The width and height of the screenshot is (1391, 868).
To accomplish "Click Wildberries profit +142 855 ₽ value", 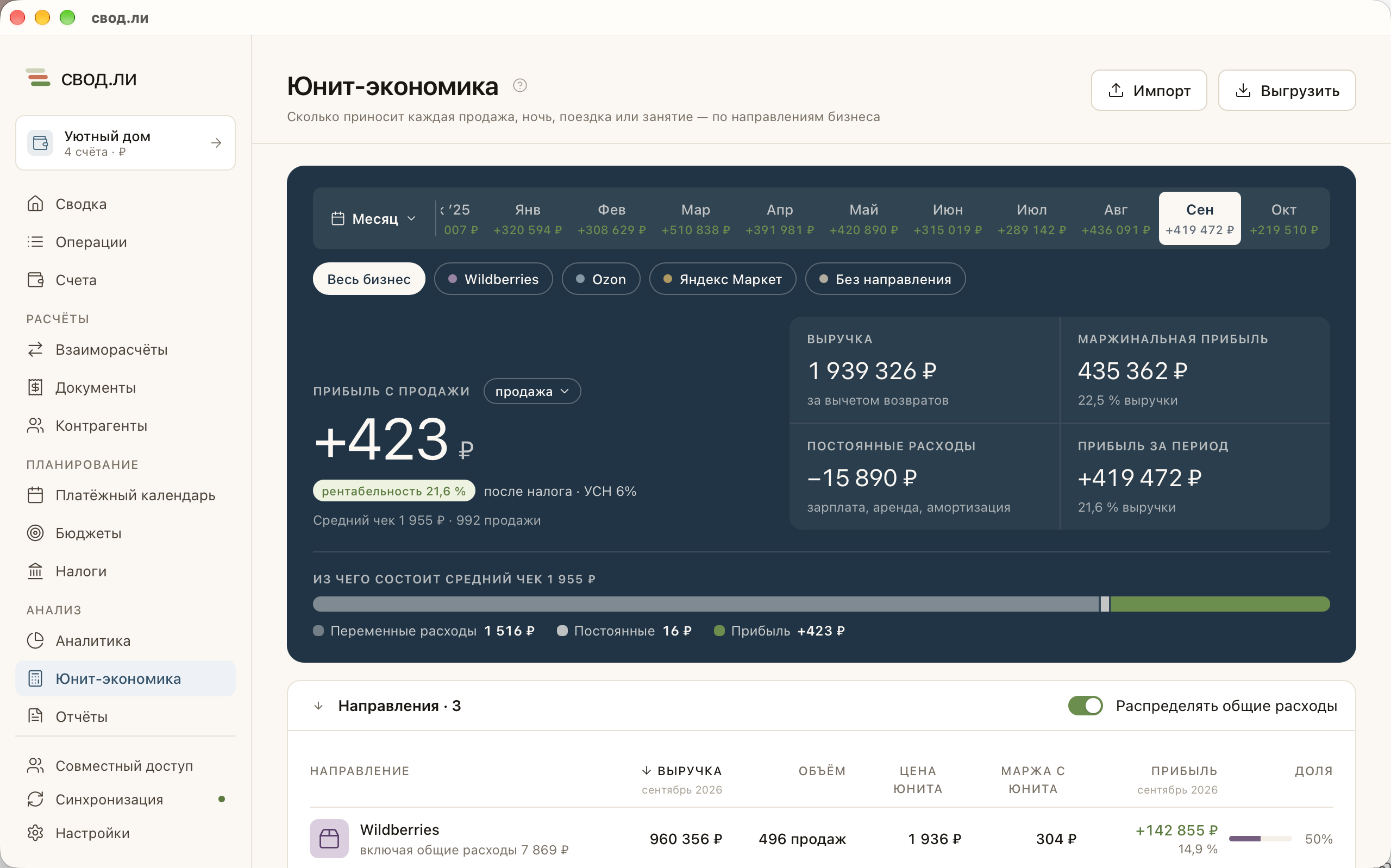I will coord(1176,830).
